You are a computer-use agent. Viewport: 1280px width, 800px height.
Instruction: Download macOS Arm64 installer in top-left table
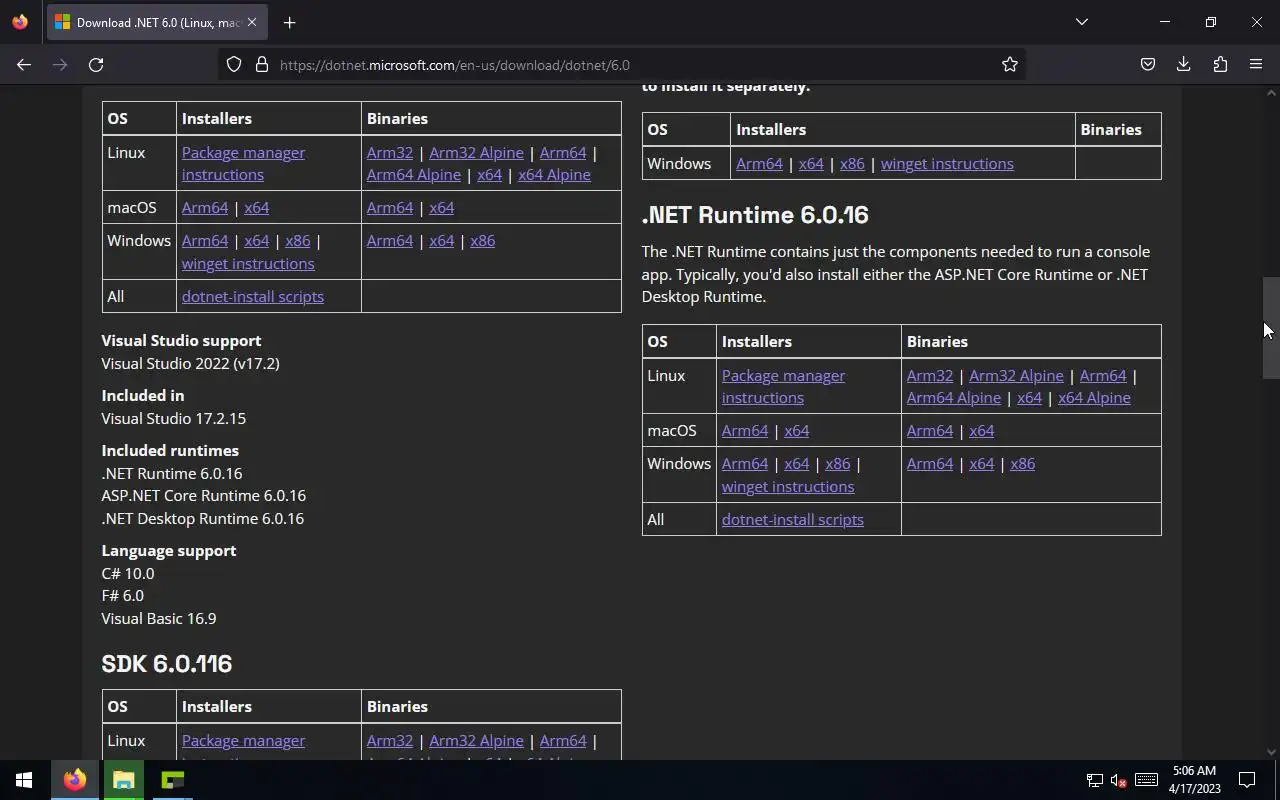click(205, 207)
